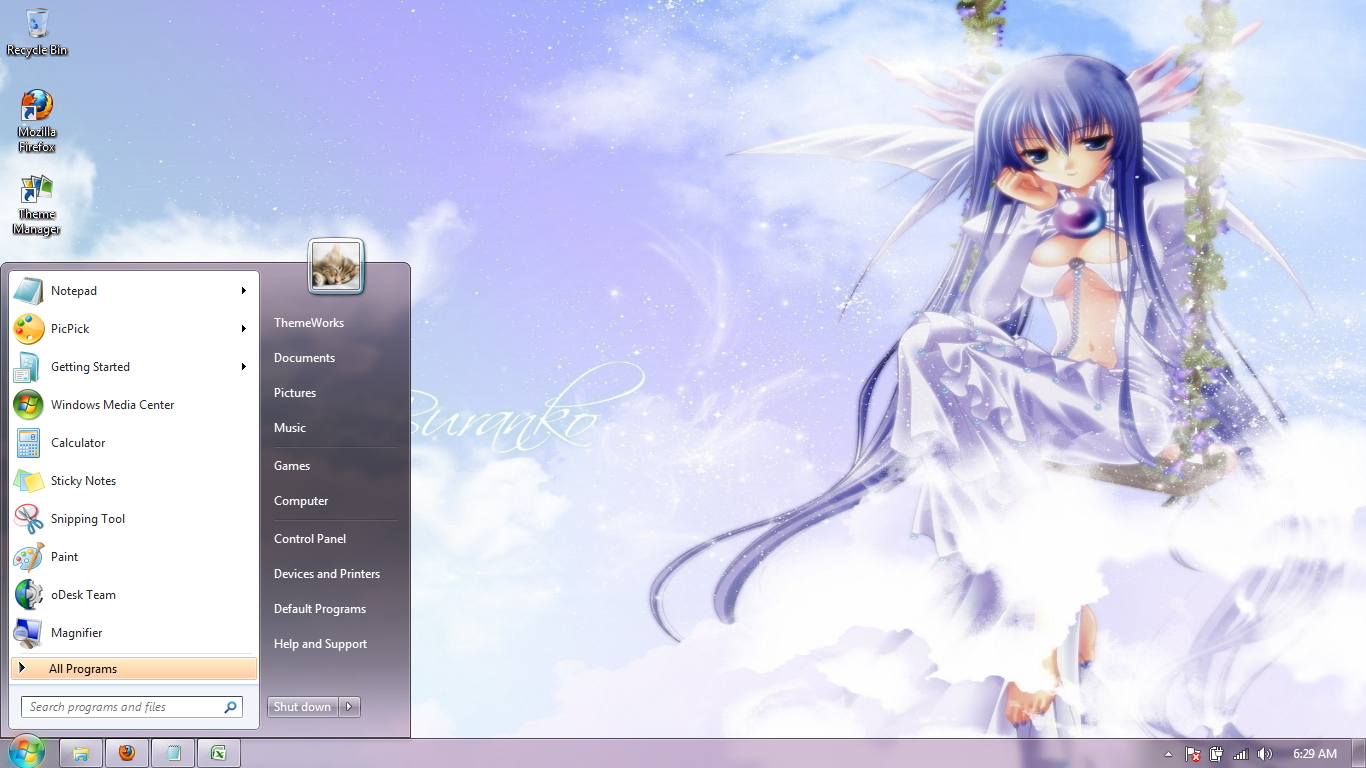This screenshot has height=768, width=1366.
Task: Click the Shut down button
Action: pos(303,707)
